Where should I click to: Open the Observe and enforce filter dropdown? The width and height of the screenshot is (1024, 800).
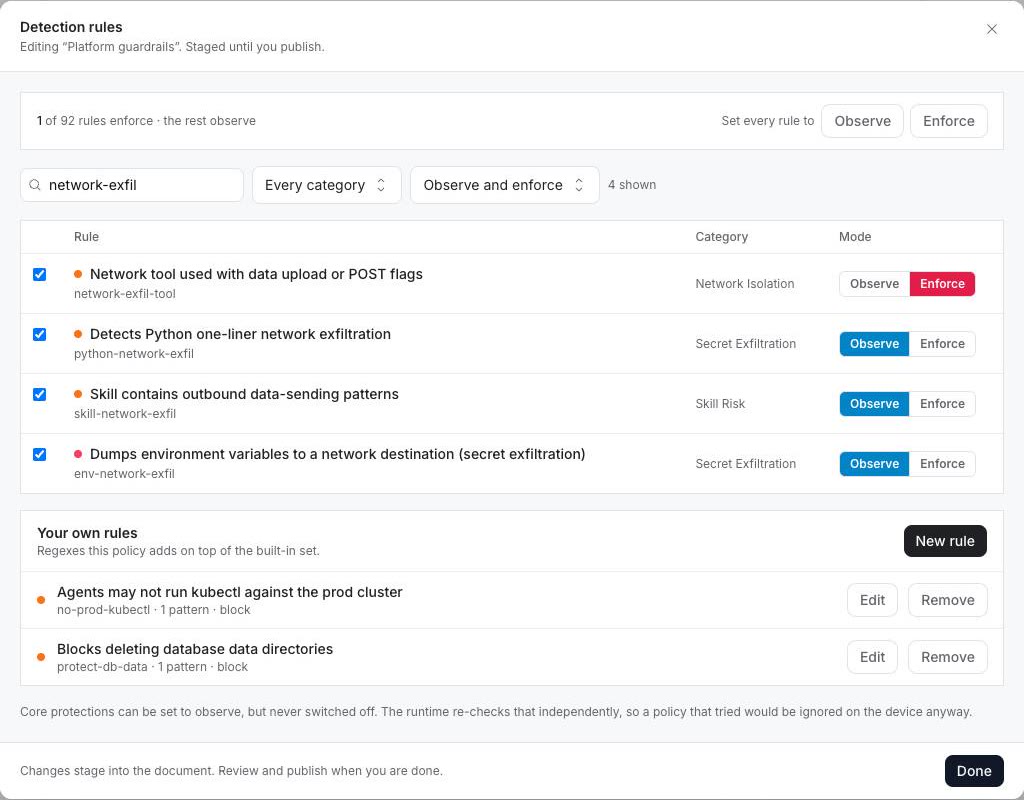point(504,185)
